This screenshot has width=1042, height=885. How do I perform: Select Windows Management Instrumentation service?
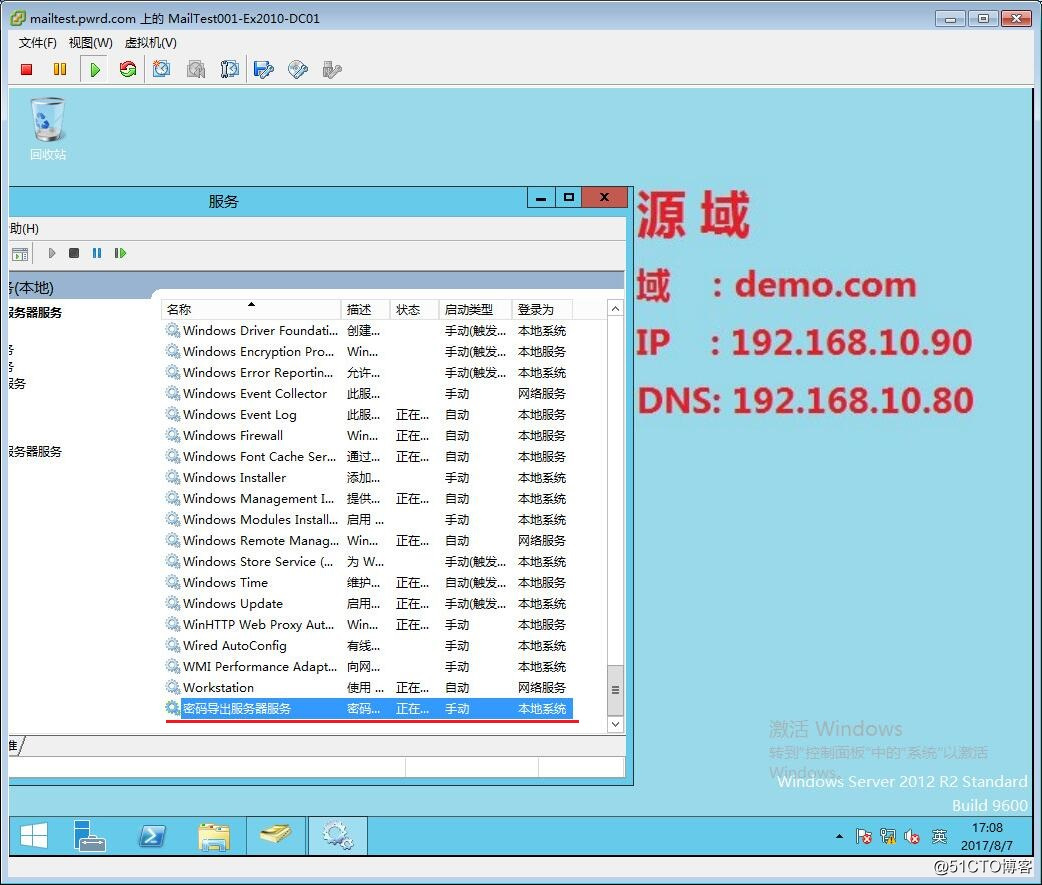click(367, 498)
